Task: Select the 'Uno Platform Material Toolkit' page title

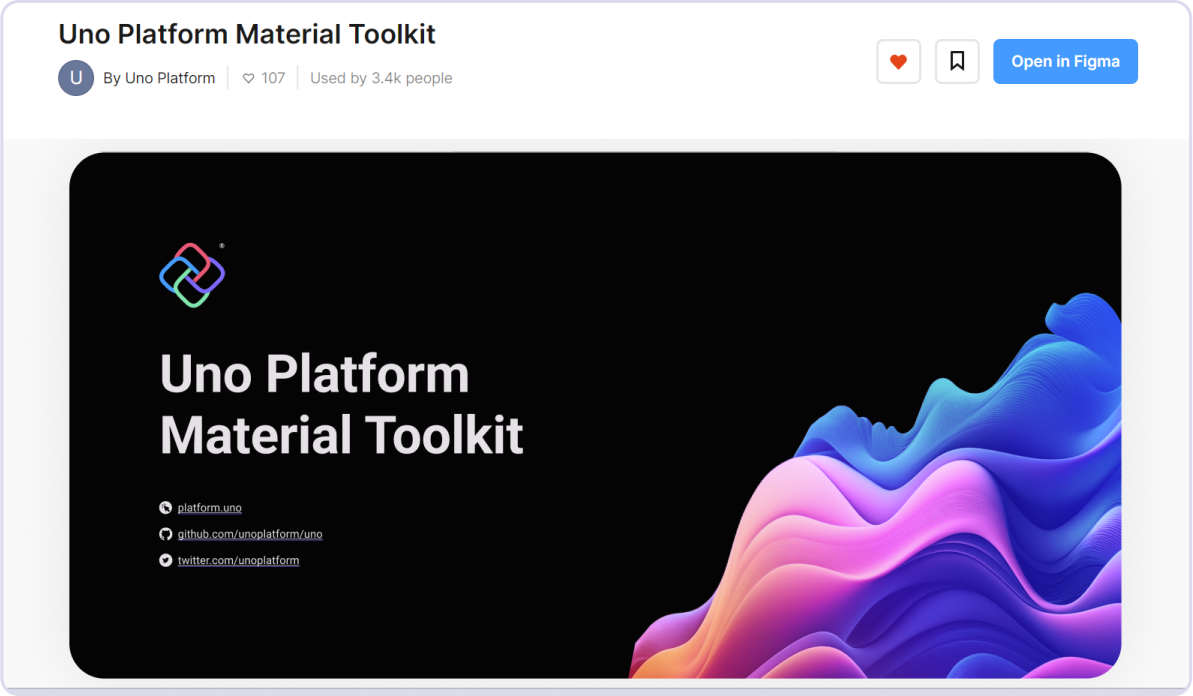Action: coord(246,33)
